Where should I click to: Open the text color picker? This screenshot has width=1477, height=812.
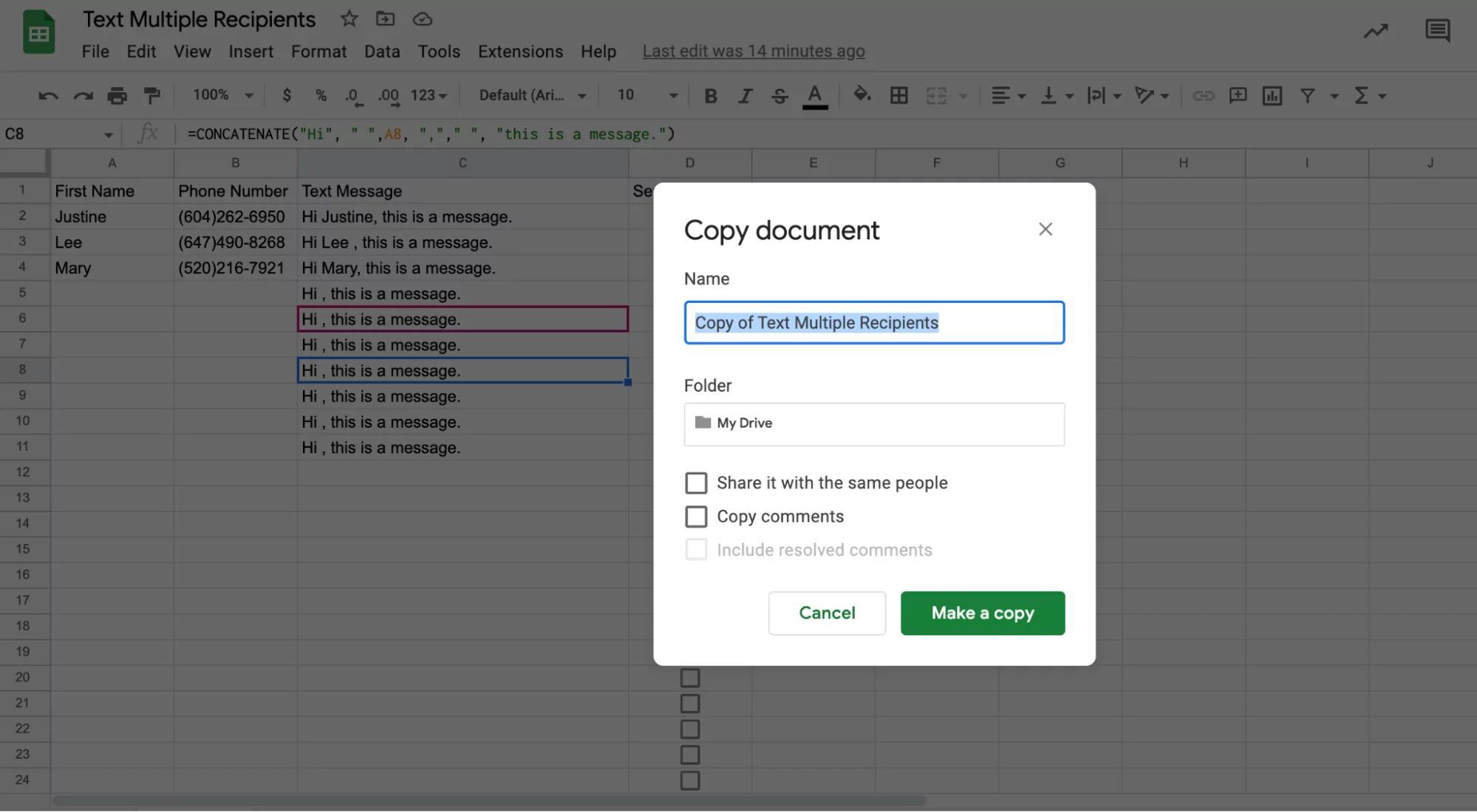pyautogui.click(x=815, y=95)
